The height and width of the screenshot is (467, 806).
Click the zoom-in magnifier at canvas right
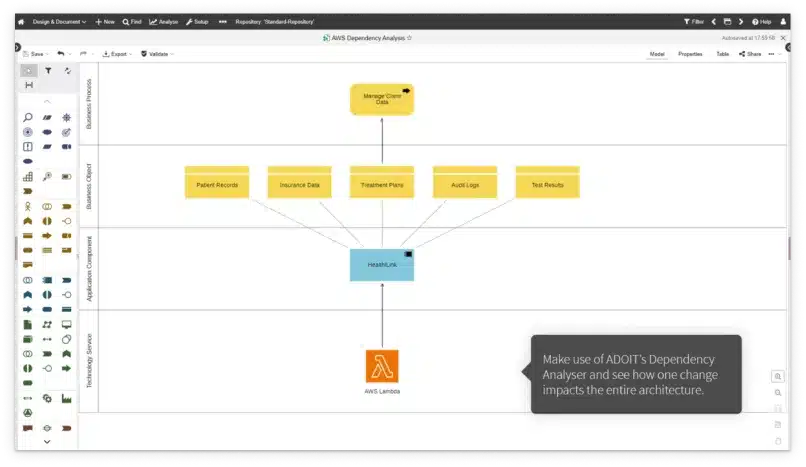coord(778,377)
